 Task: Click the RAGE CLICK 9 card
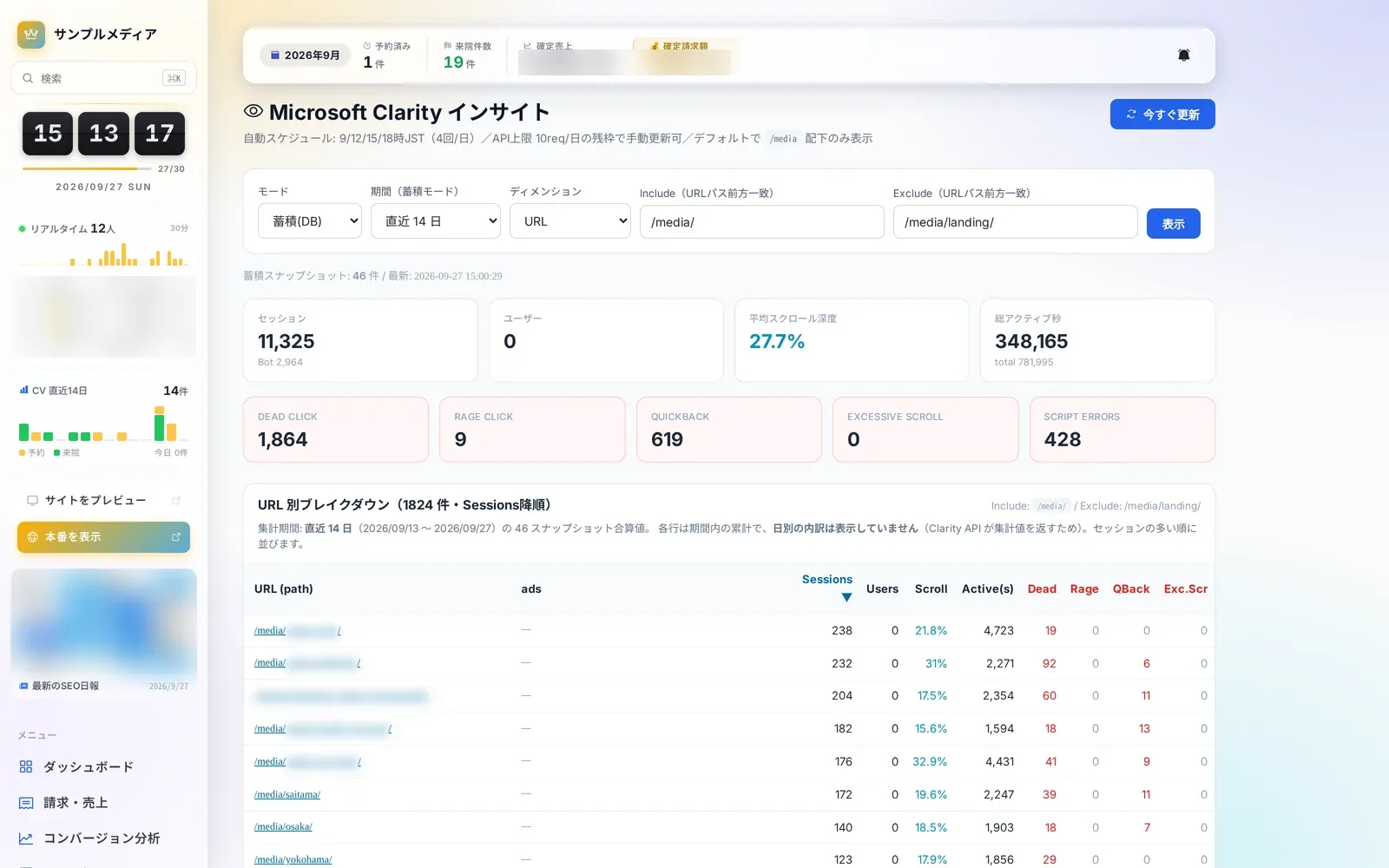532,430
